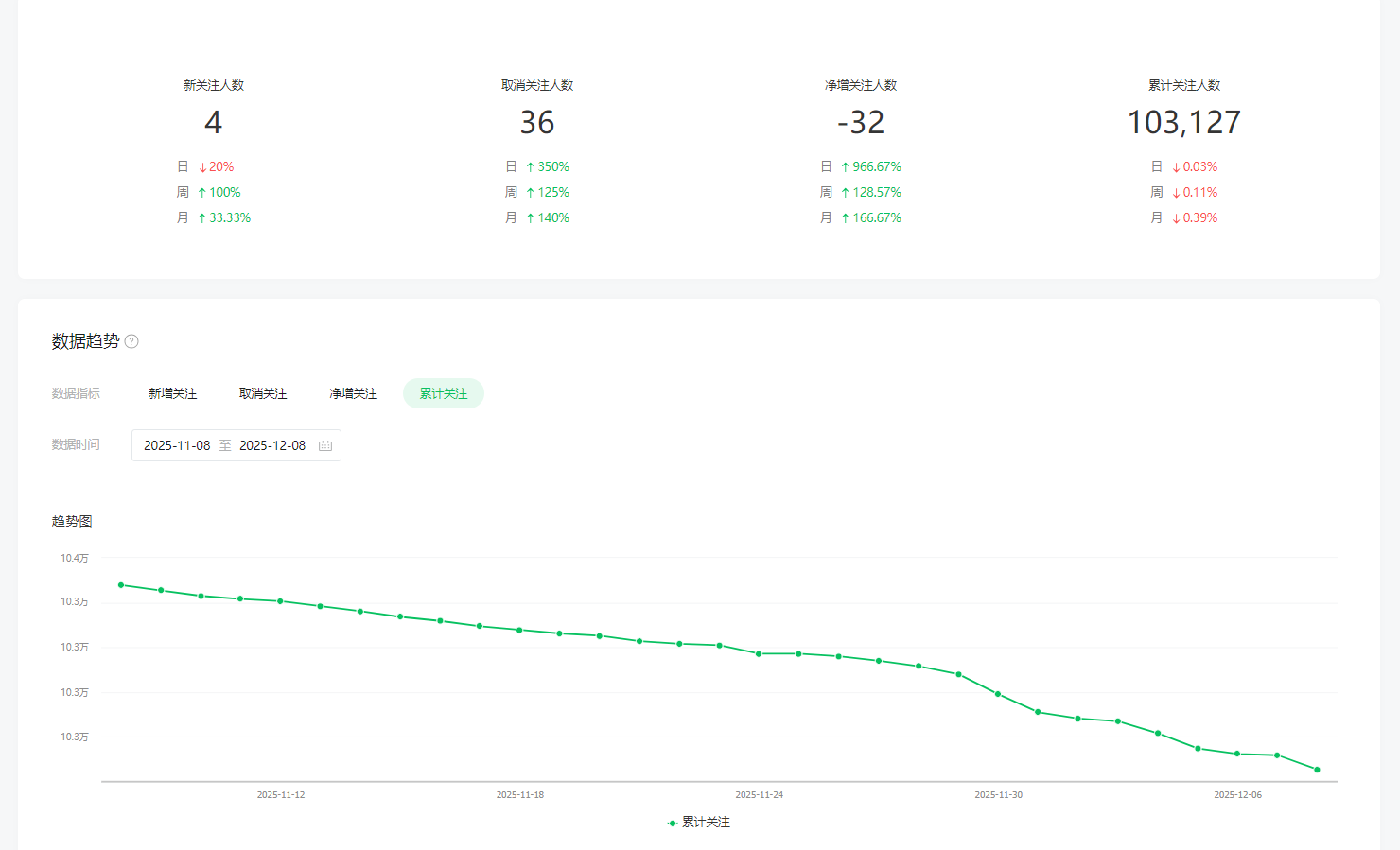Select the highlighted 累计关注 metric
The image size is (1400, 850).
[443, 393]
